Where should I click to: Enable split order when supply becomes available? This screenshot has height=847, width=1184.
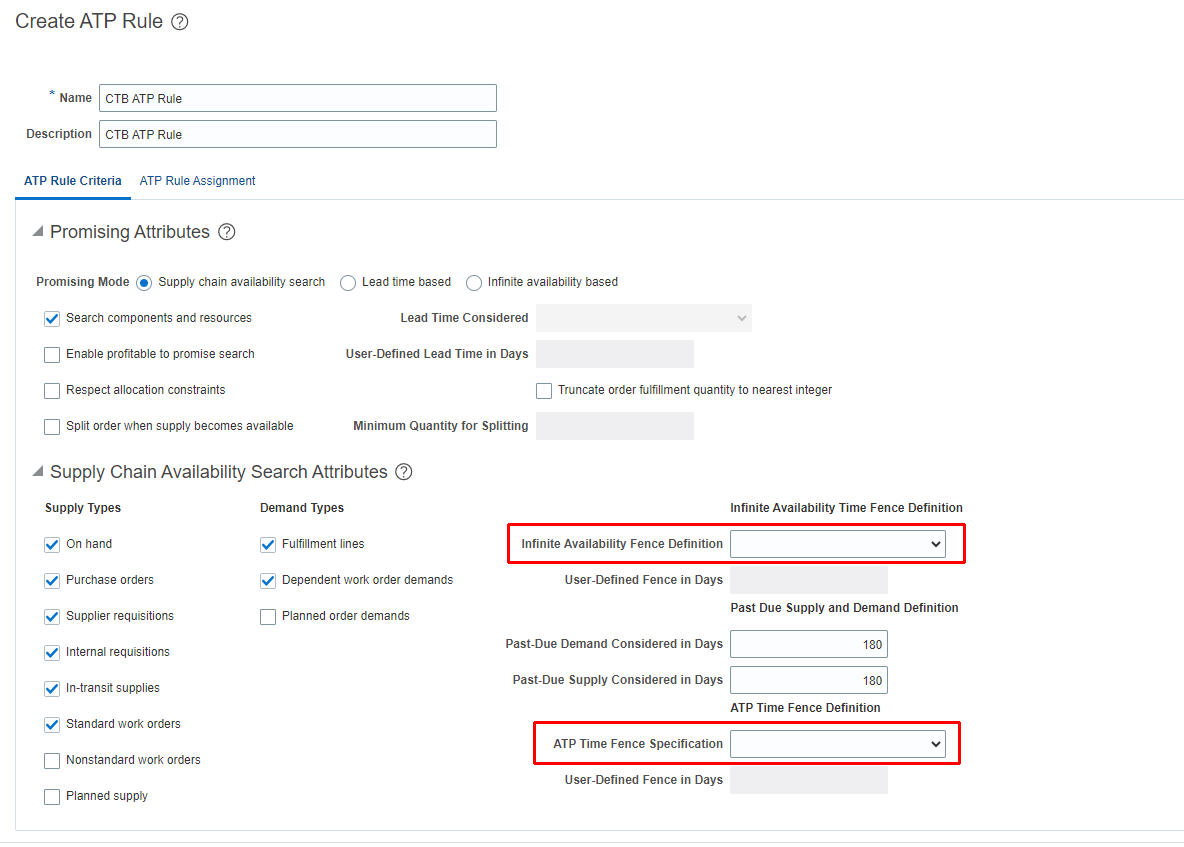(51, 426)
